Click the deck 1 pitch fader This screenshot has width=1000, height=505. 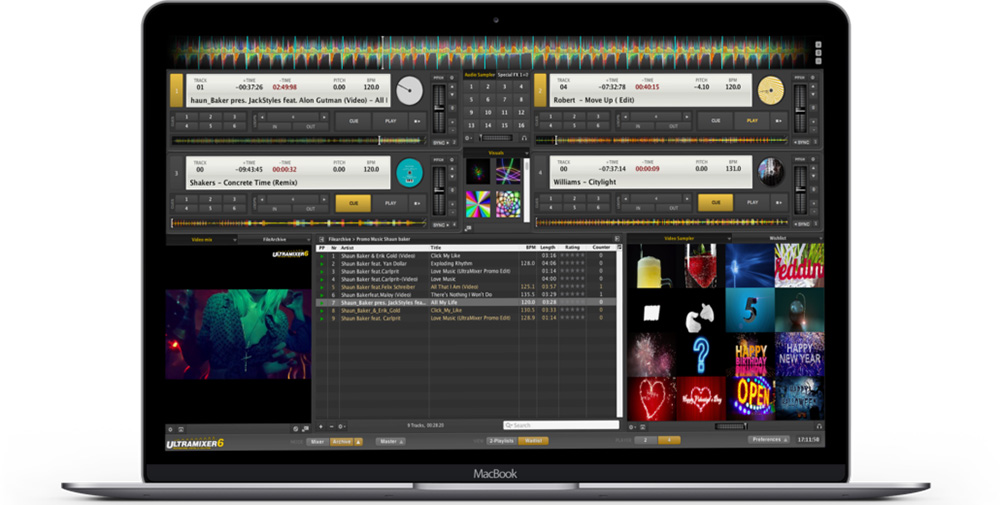coord(439,108)
